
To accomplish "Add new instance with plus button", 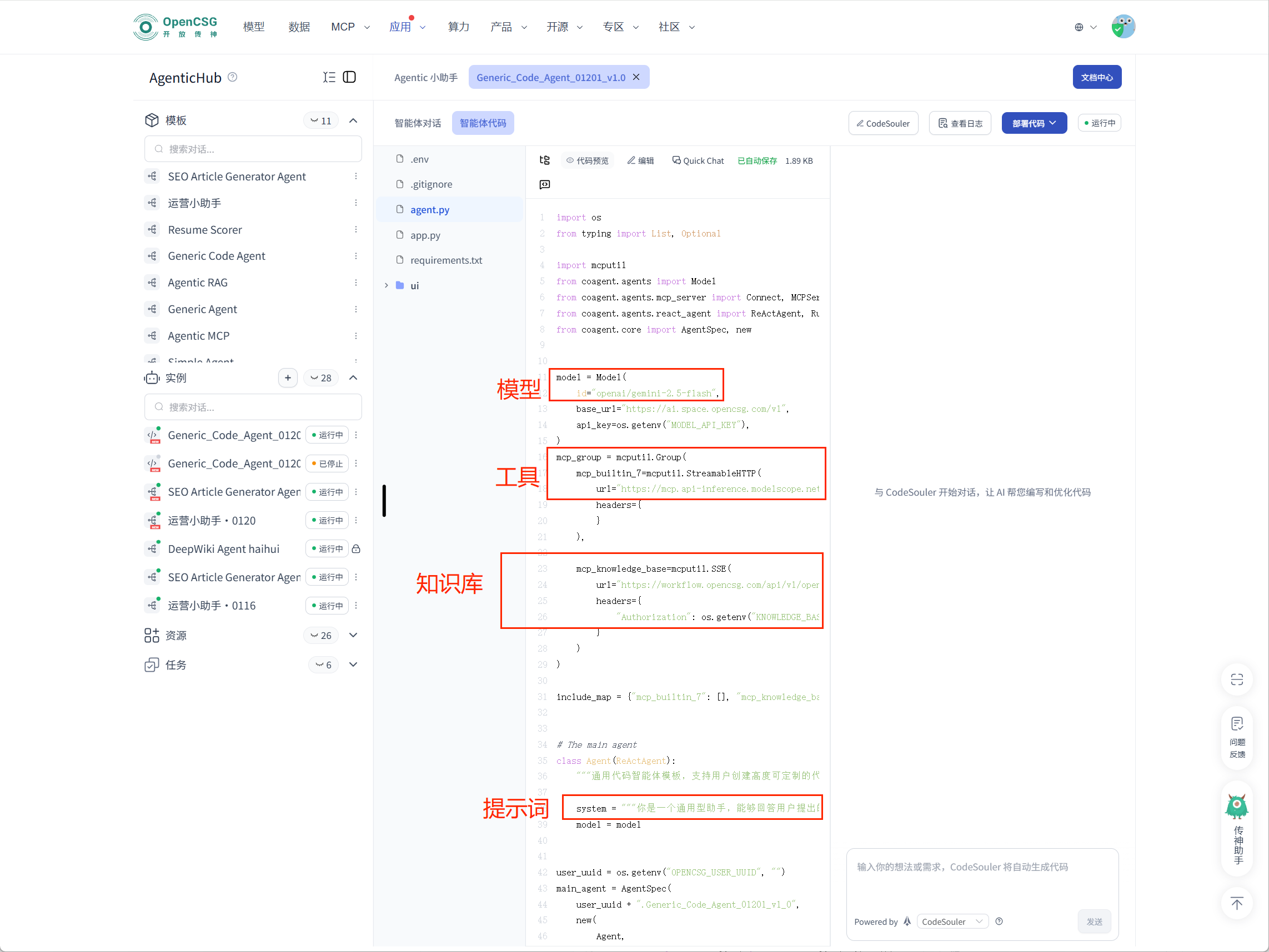I will click(288, 377).
